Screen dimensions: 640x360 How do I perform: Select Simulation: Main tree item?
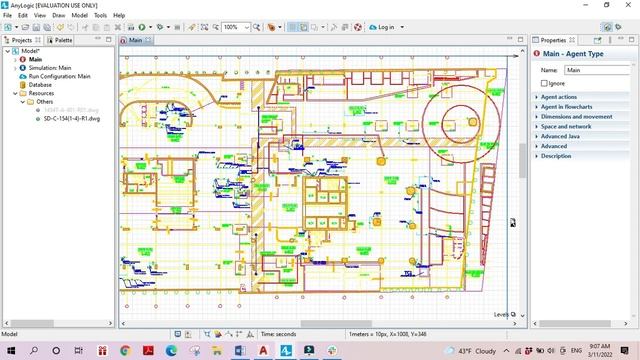50,68
